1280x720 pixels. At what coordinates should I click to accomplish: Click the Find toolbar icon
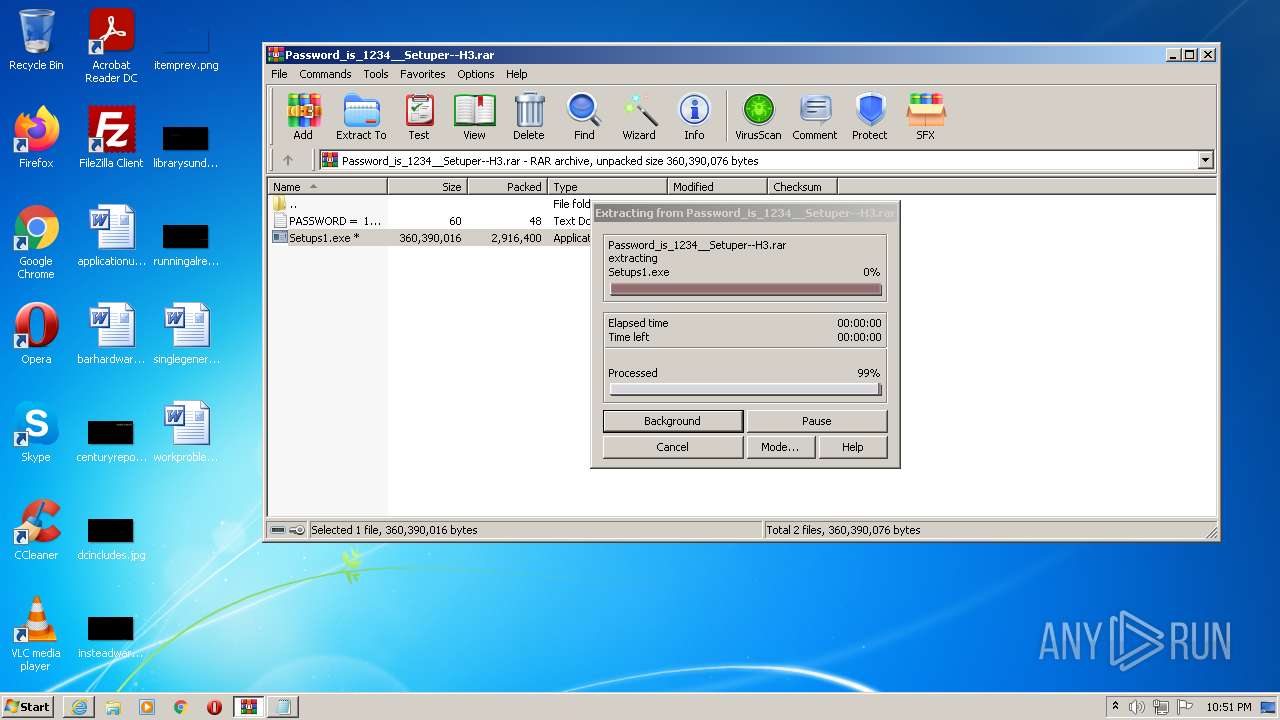584,117
